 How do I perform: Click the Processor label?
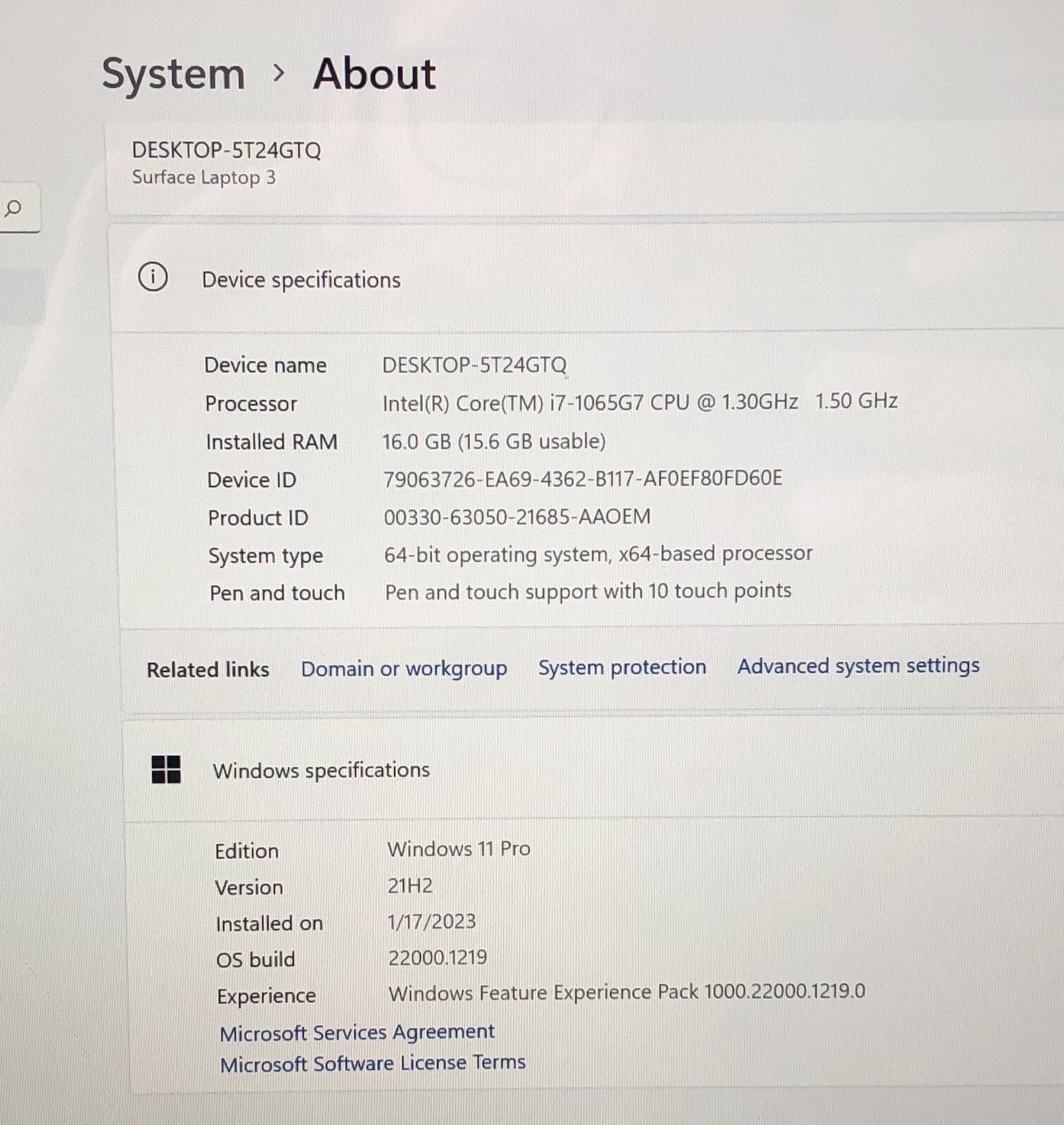point(251,403)
